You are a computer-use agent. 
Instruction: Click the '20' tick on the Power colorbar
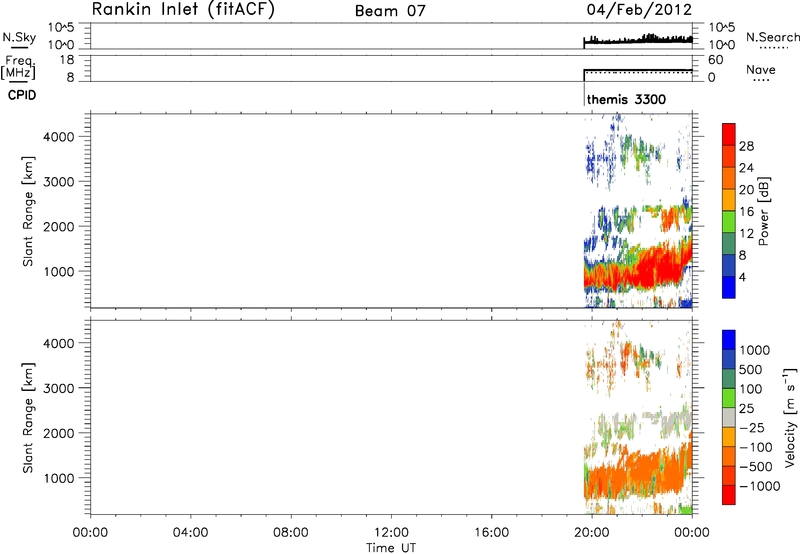746,190
